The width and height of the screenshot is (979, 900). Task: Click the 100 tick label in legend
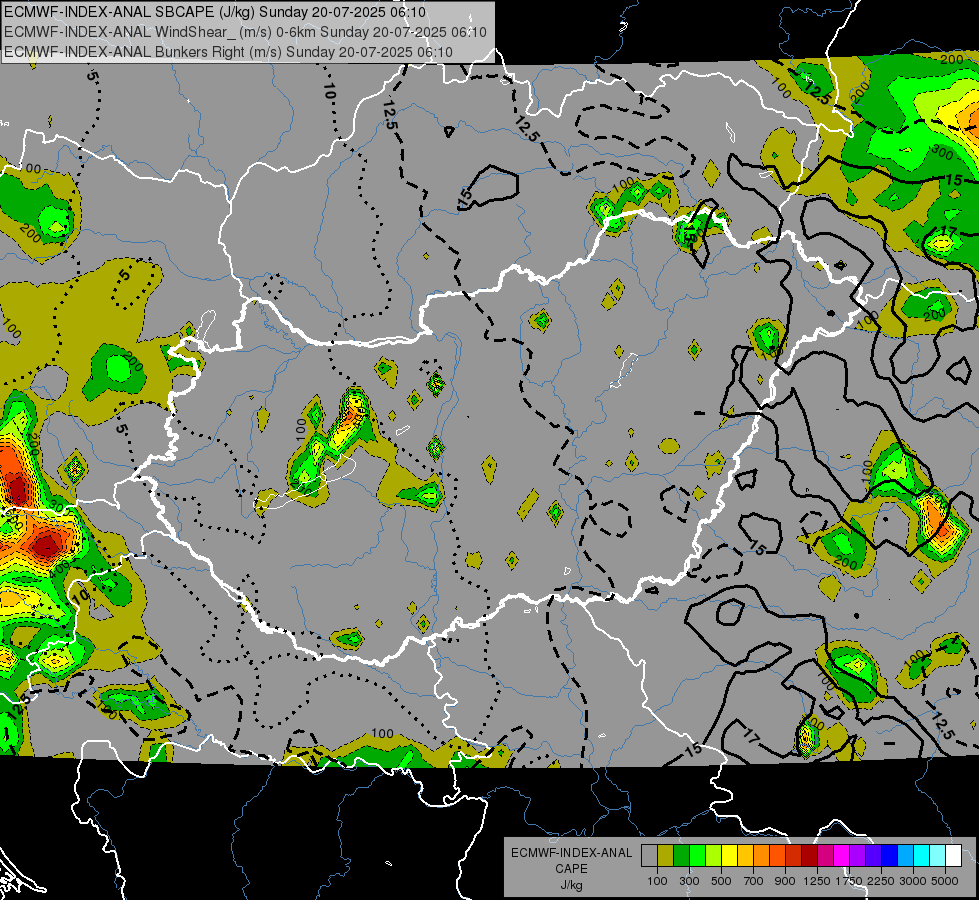click(657, 881)
